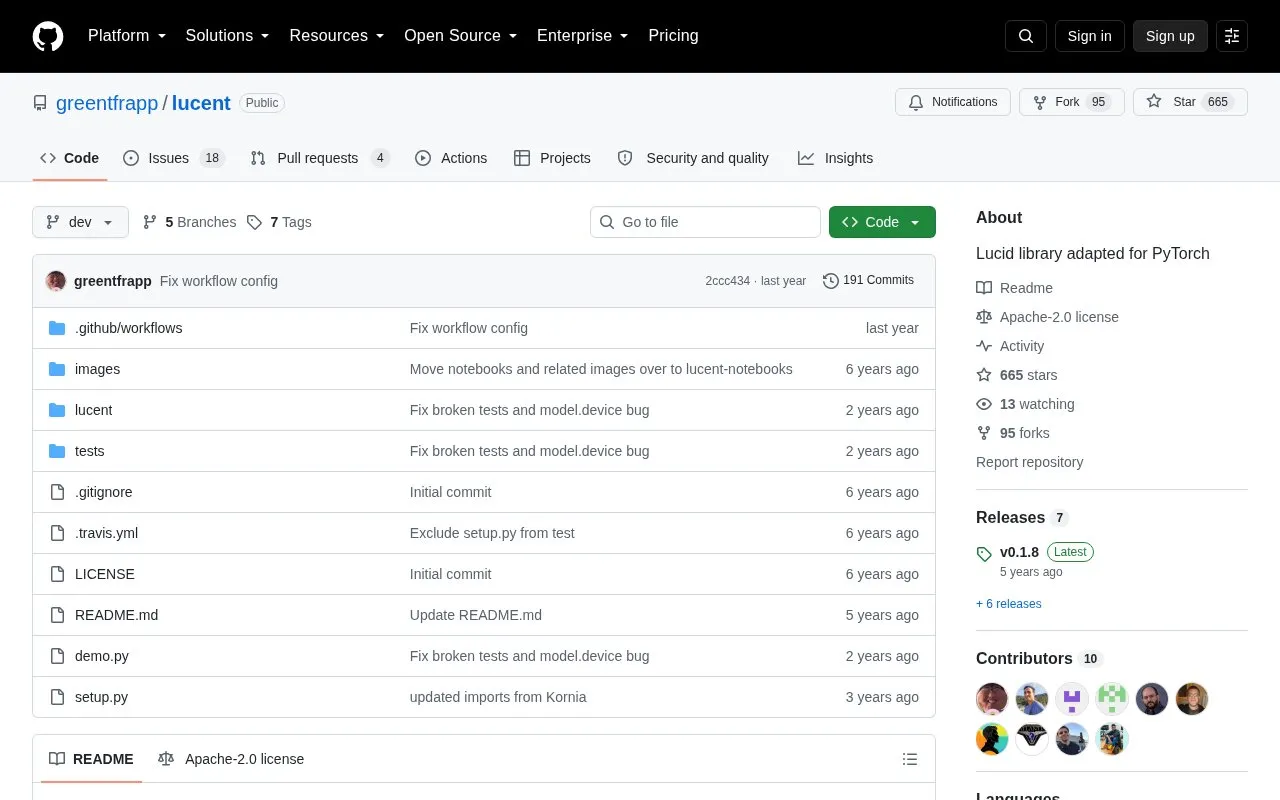The height and width of the screenshot is (800, 1280).
Task: Open the Actions tab
Action: click(x=451, y=158)
